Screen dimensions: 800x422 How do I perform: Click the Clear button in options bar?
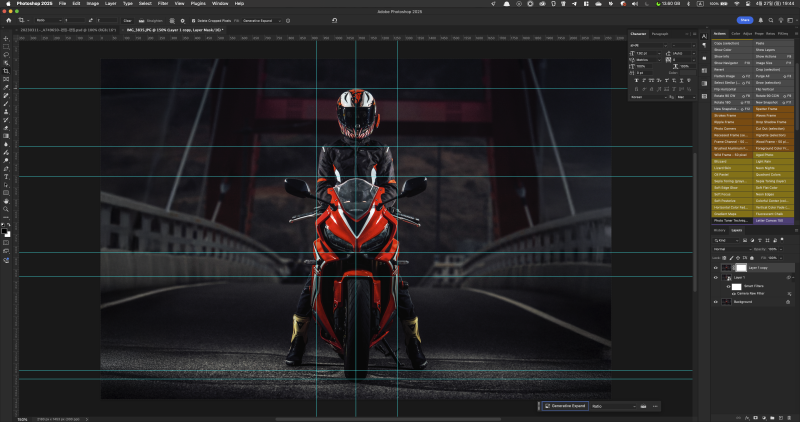click(127, 19)
